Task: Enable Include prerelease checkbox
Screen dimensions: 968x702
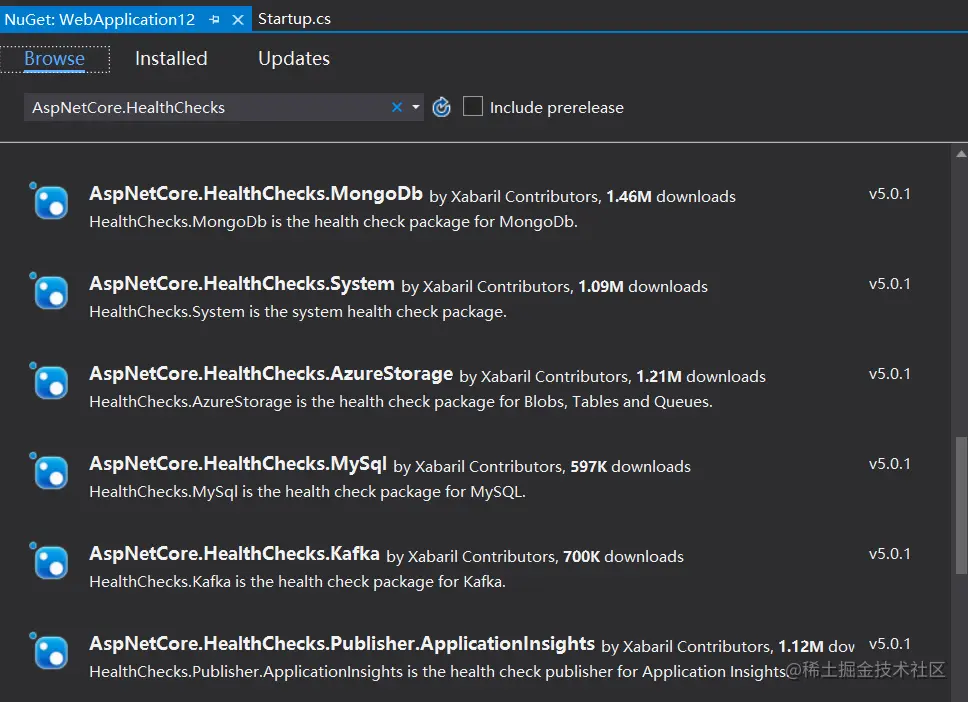Action: [x=473, y=106]
